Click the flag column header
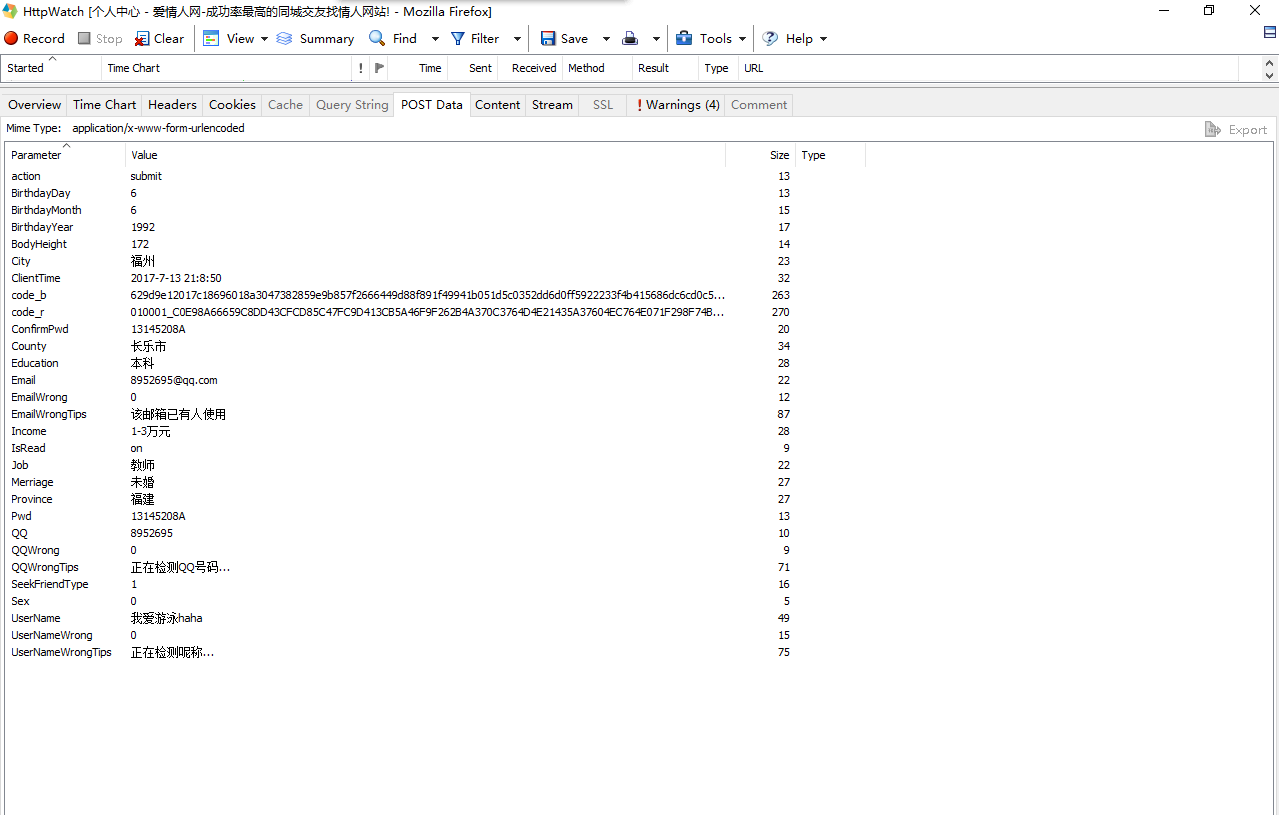 (378, 68)
